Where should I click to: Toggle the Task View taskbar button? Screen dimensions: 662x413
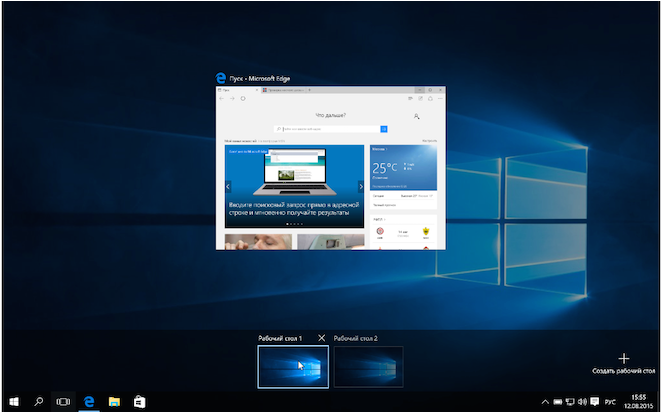pos(63,402)
